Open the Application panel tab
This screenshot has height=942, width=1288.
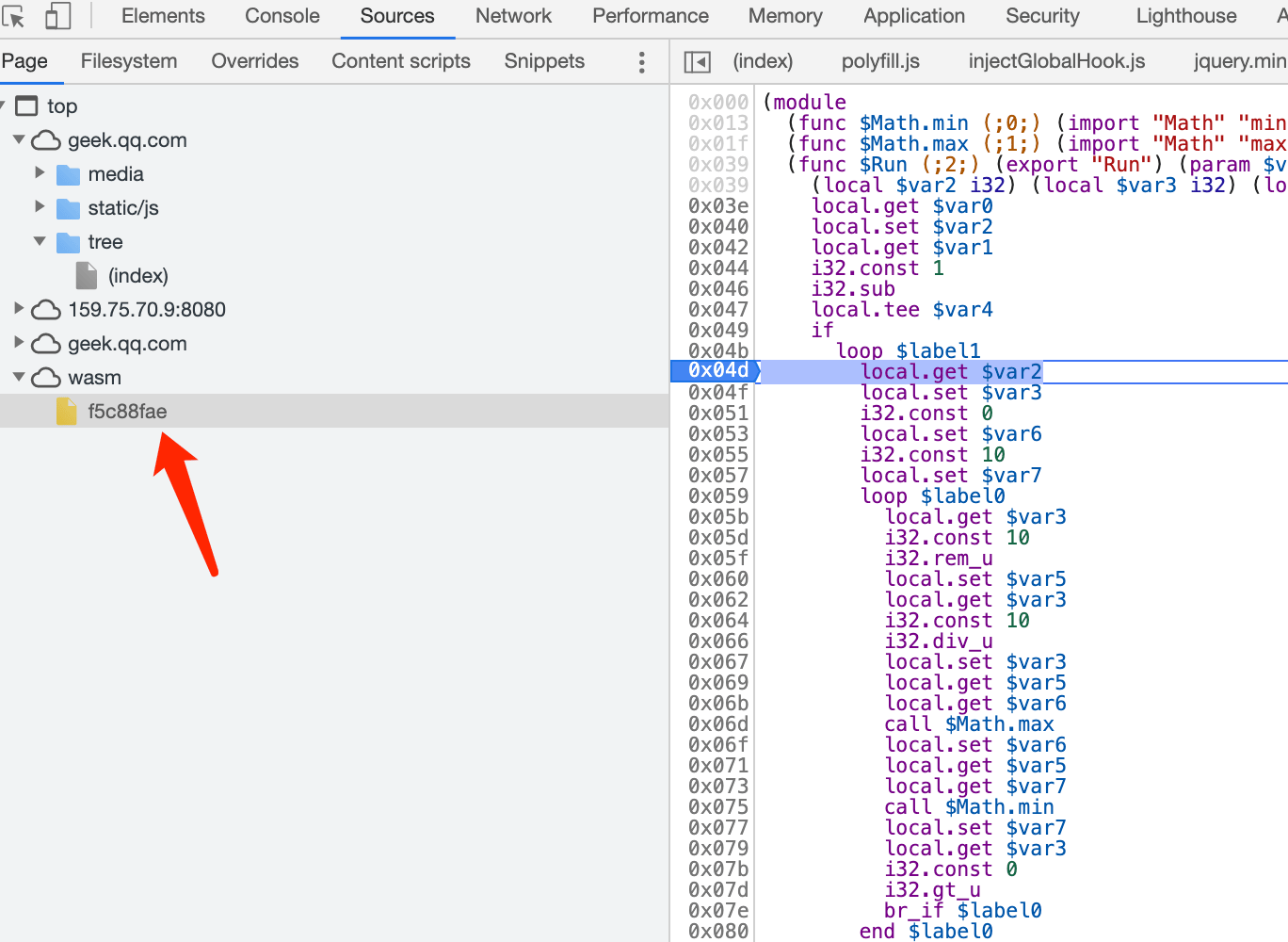coord(914,16)
